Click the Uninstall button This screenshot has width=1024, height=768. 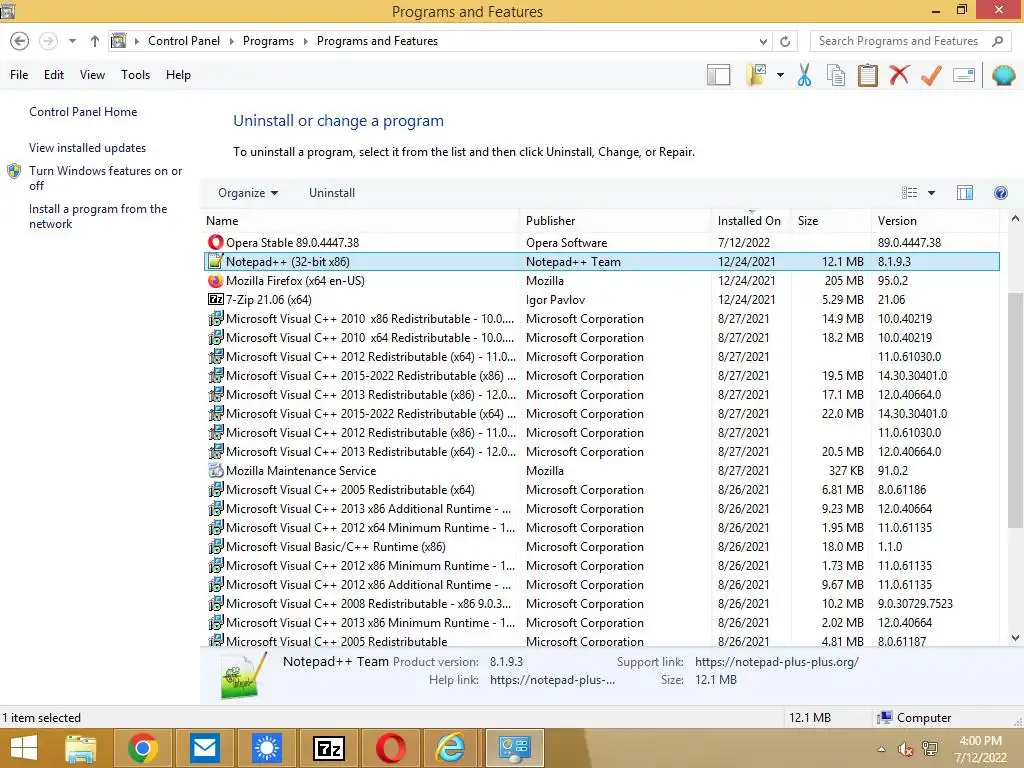tap(332, 193)
